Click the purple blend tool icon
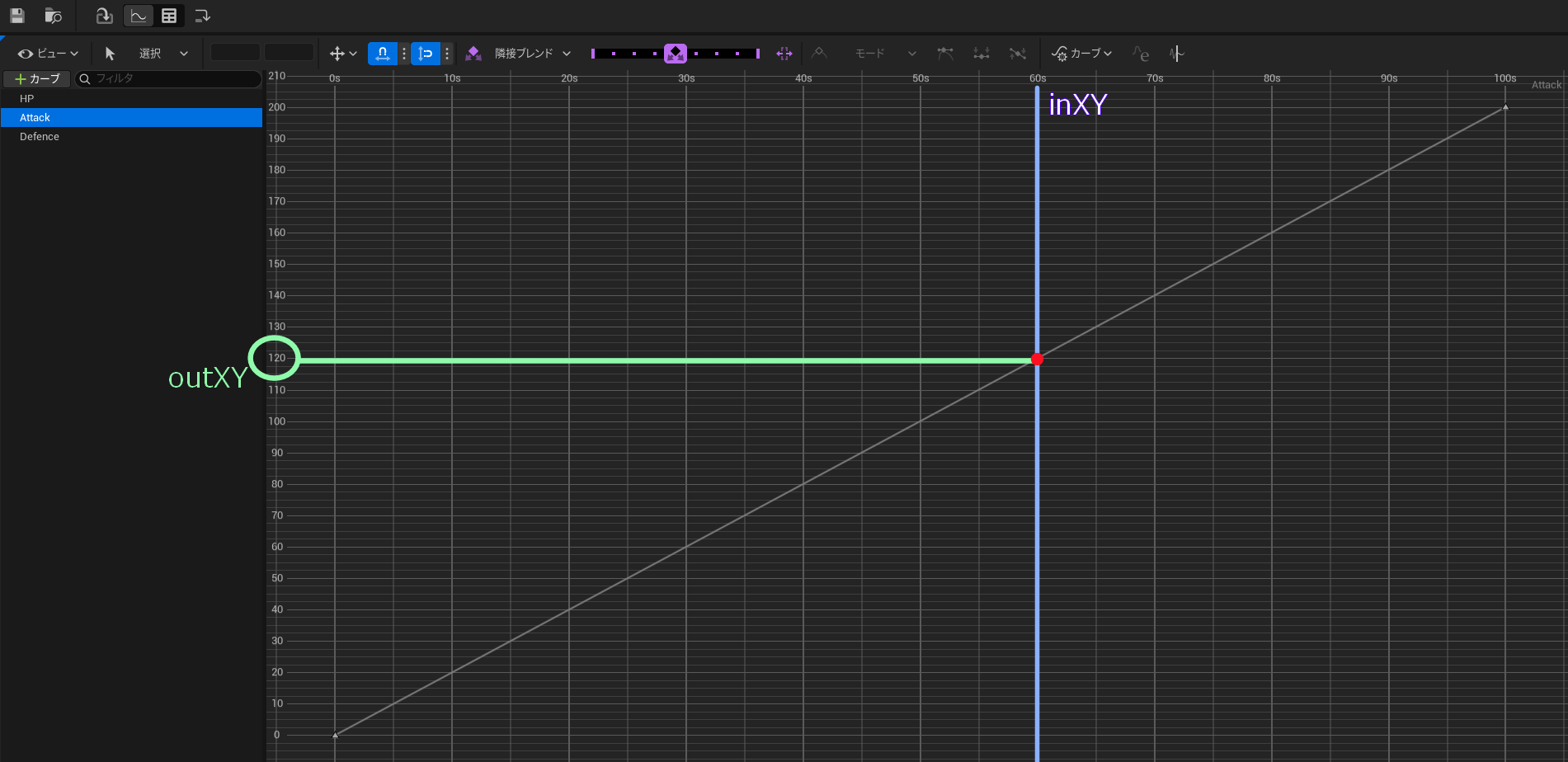Image resolution: width=1568 pixels, height=762 pixels. [473, 54]
